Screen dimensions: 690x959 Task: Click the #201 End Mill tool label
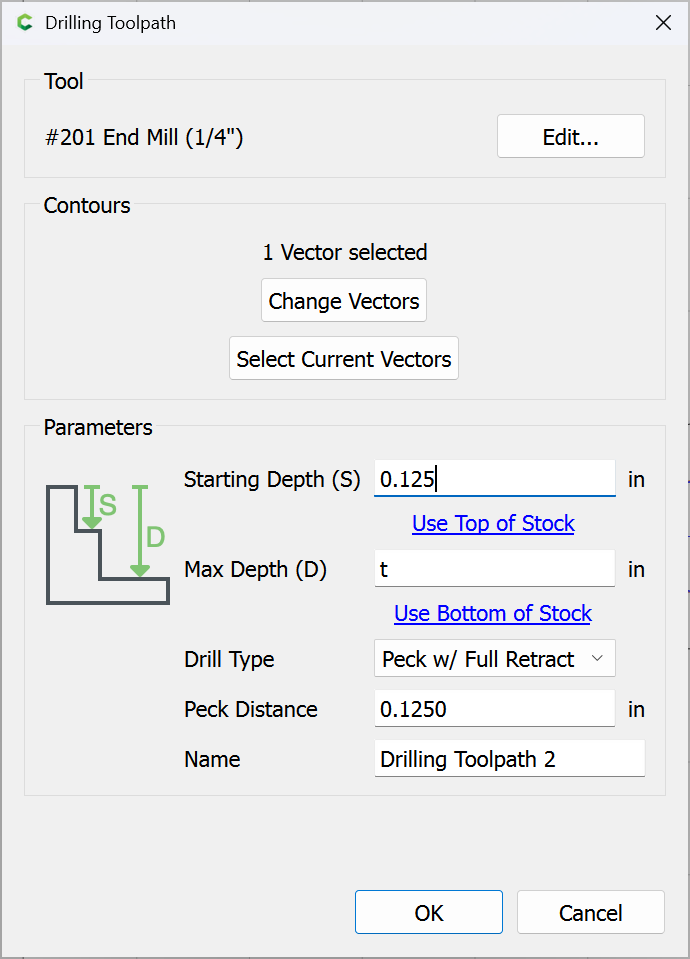[x=144, y=137]
